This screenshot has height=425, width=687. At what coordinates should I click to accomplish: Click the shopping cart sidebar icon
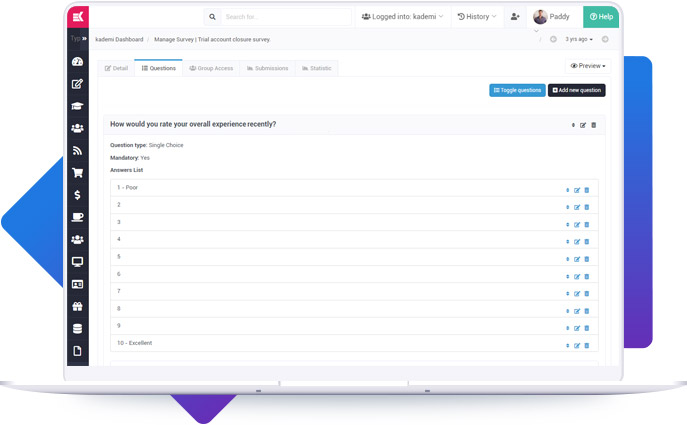77,173
